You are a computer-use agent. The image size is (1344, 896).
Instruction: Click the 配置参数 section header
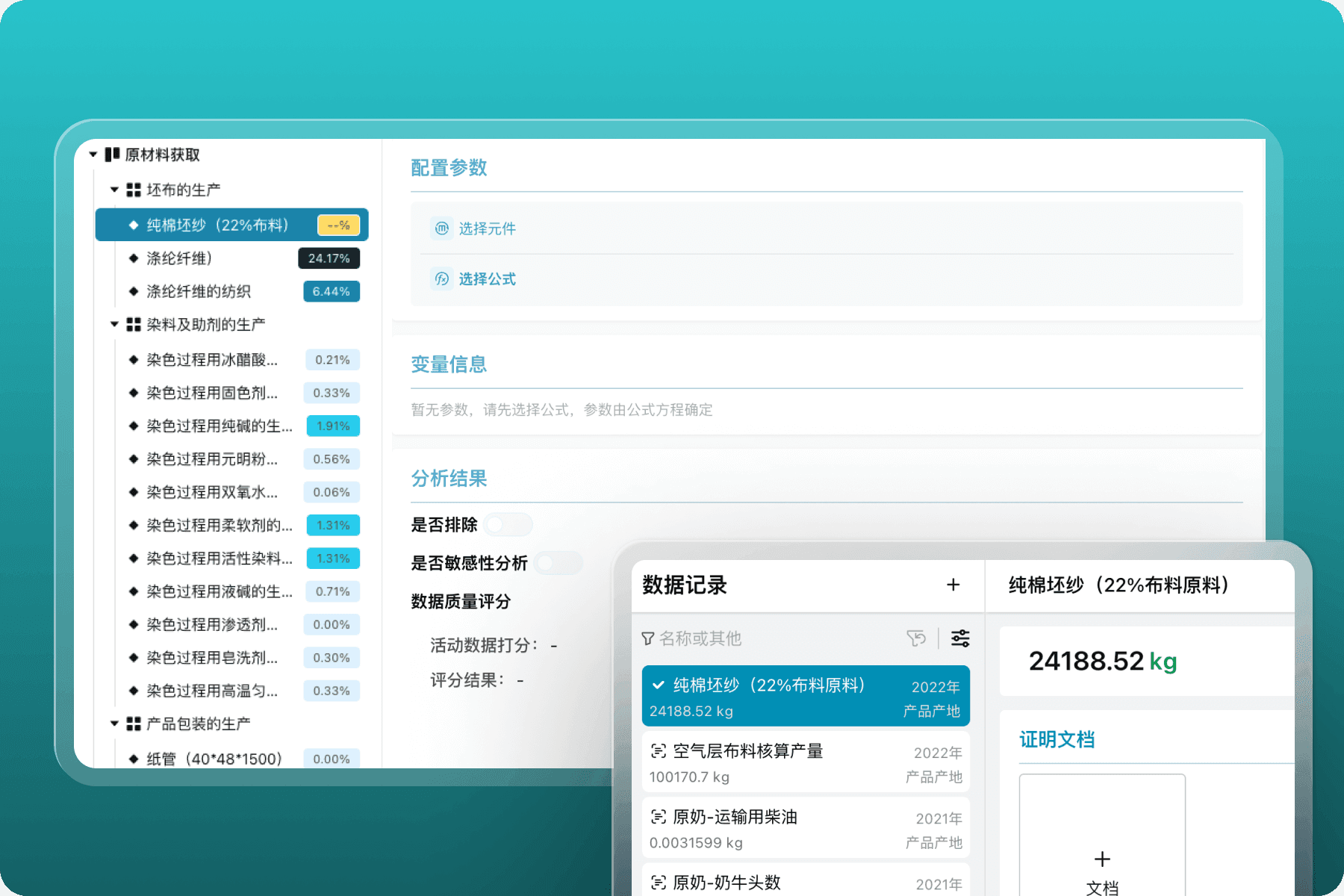(449, 167)
